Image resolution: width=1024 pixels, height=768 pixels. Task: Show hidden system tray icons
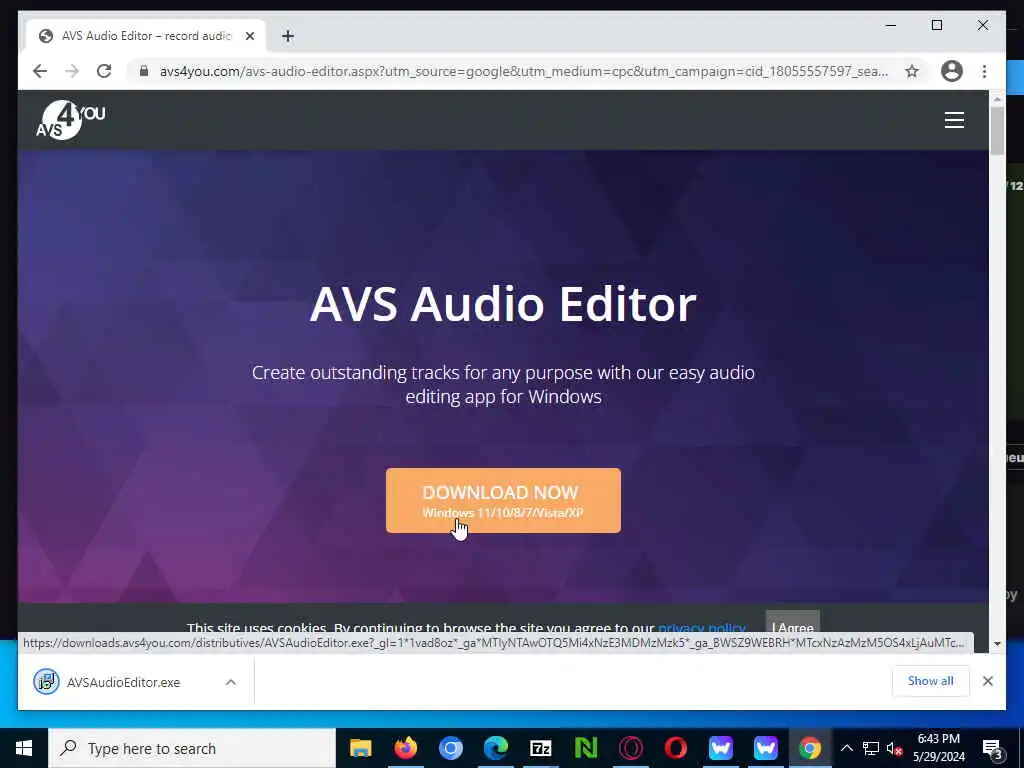pos(846,748)
